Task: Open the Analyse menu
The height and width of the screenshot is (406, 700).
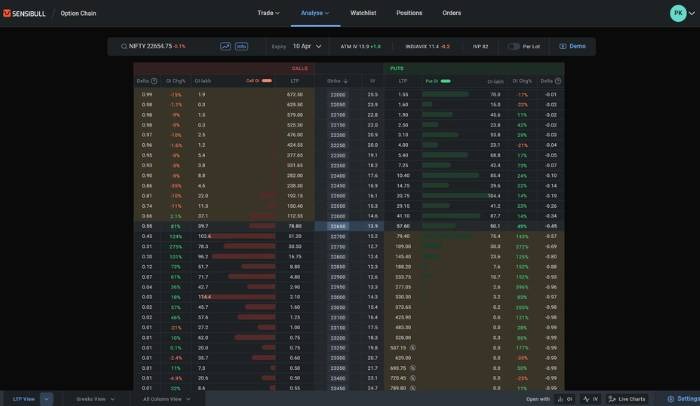Action: pyautogui.click(x=315, y=13)
